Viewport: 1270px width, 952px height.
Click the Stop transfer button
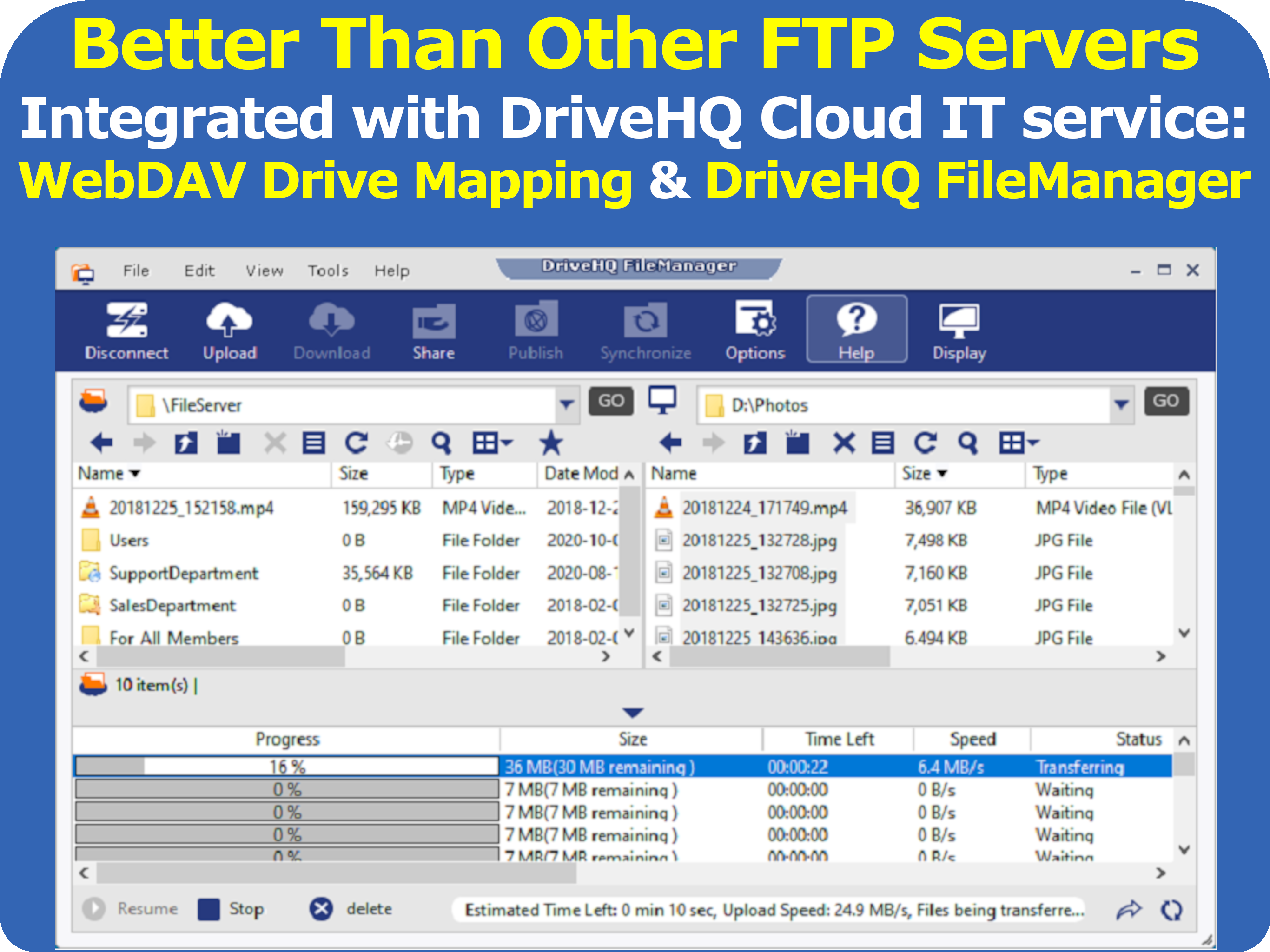pyautogui.click(x=209, y=909)
